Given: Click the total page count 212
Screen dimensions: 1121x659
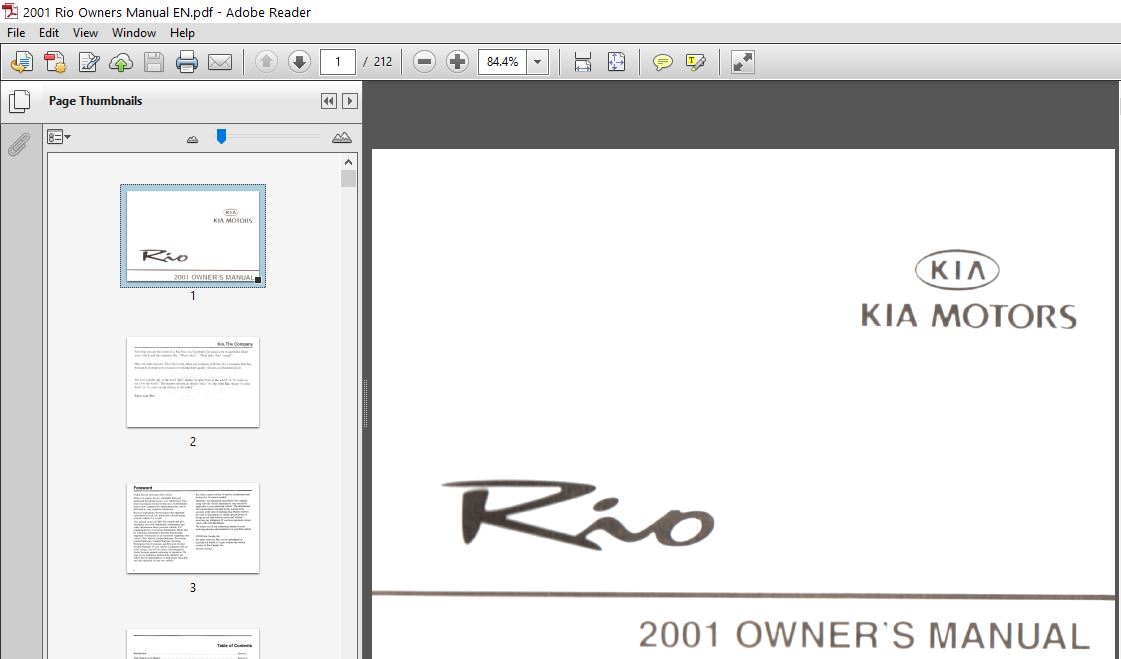Looking at the screenshot, I should (383, 62).
